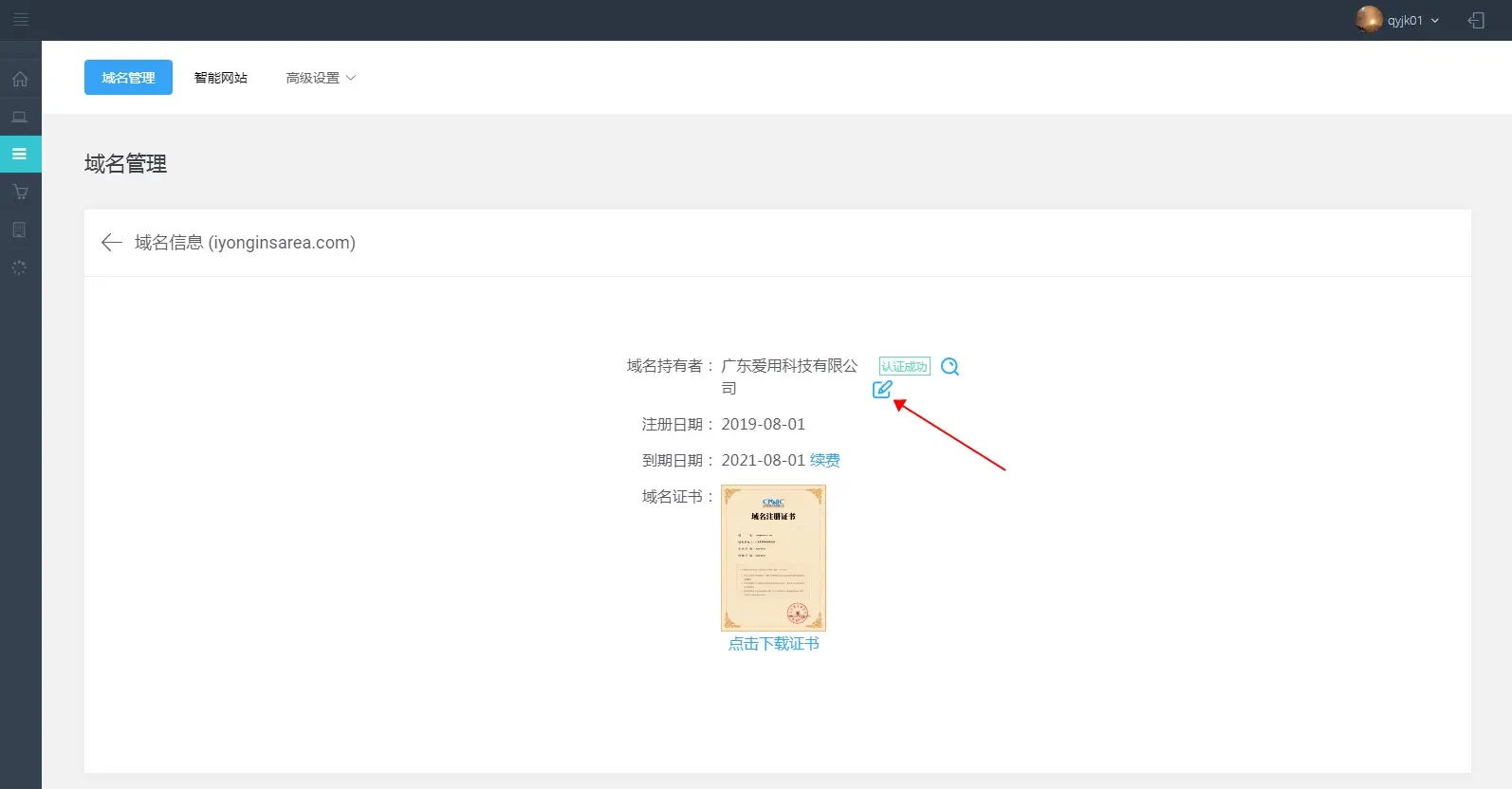The image size is (1512, 789).
Task: Switch to the 智能网站 tab
Action: pyautogui.click(x=221, y=78)
